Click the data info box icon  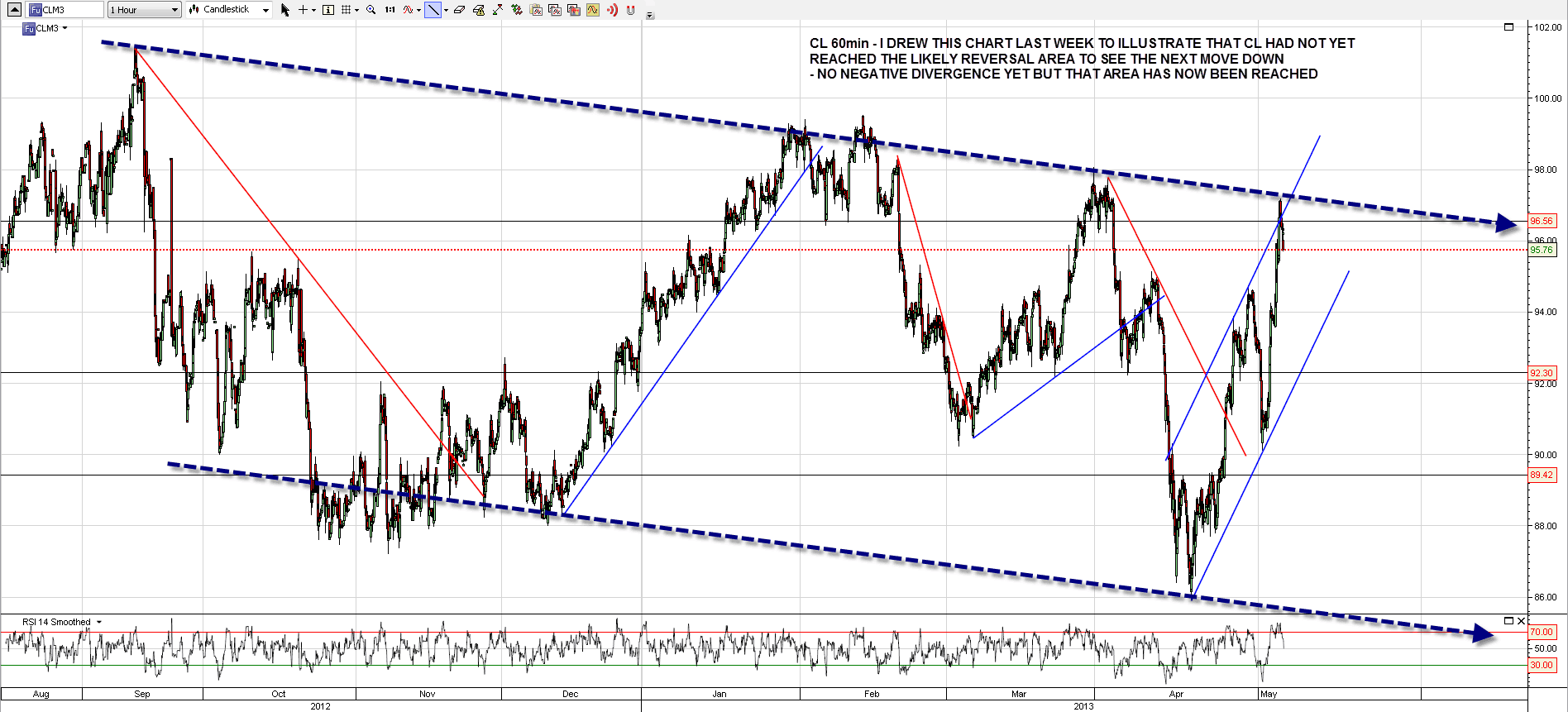point(328,10)
